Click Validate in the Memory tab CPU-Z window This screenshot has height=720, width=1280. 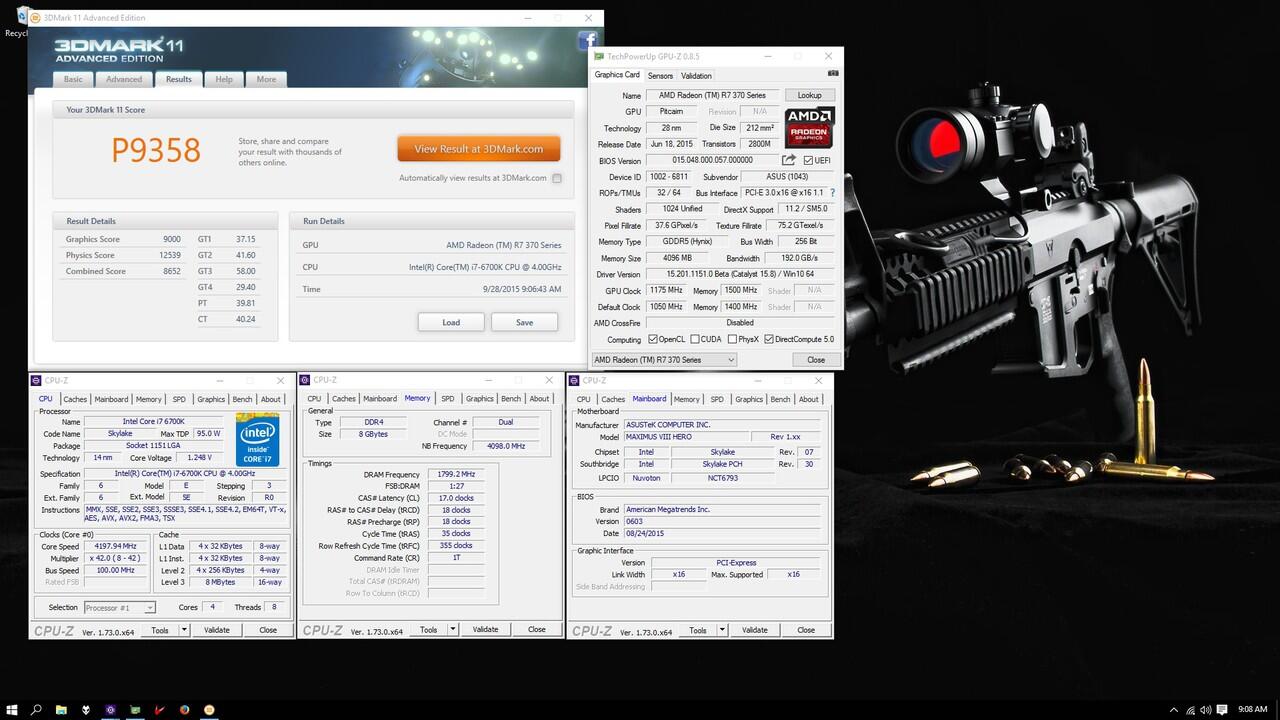click(485, 630)
